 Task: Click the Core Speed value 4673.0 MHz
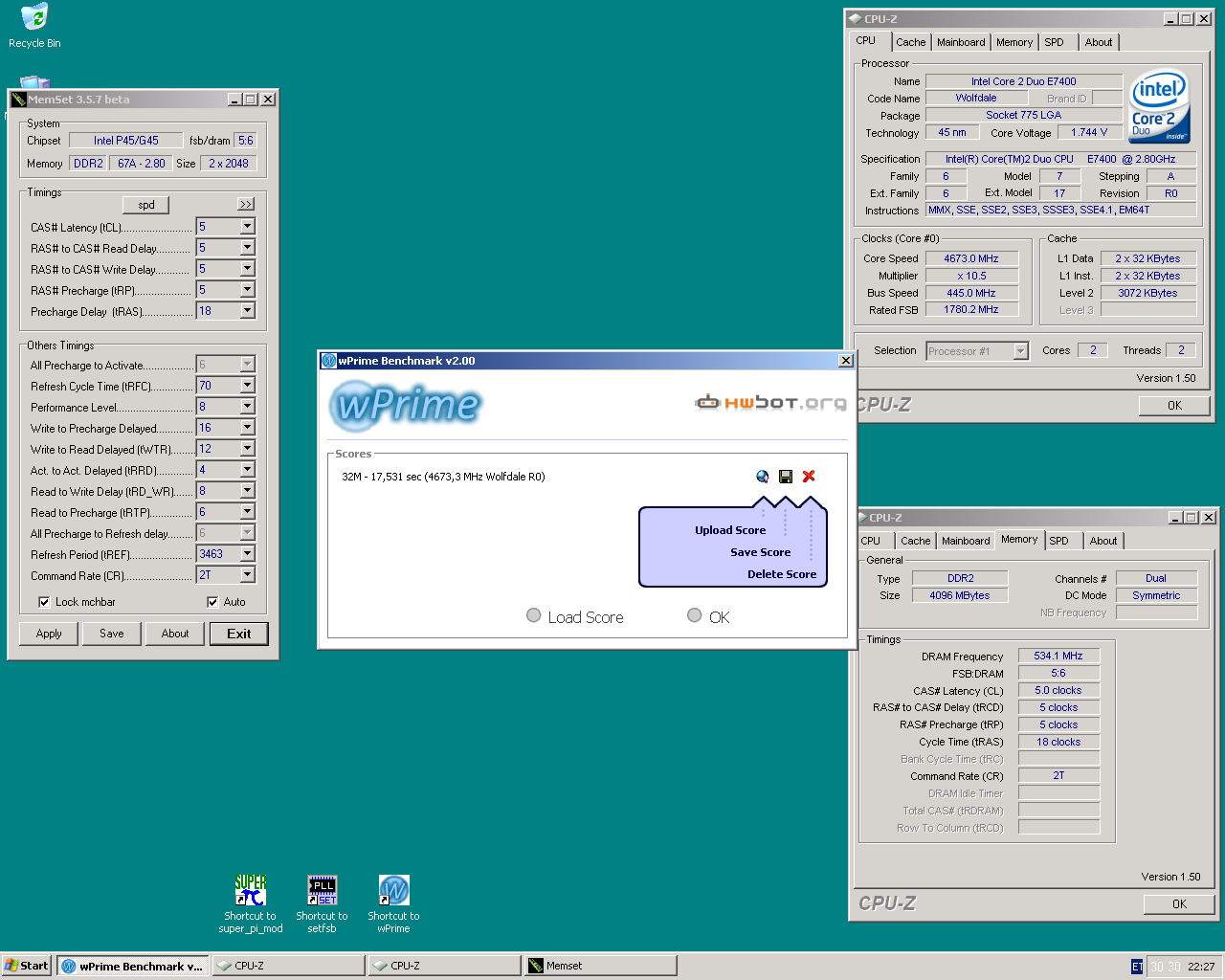coord(971,258)
